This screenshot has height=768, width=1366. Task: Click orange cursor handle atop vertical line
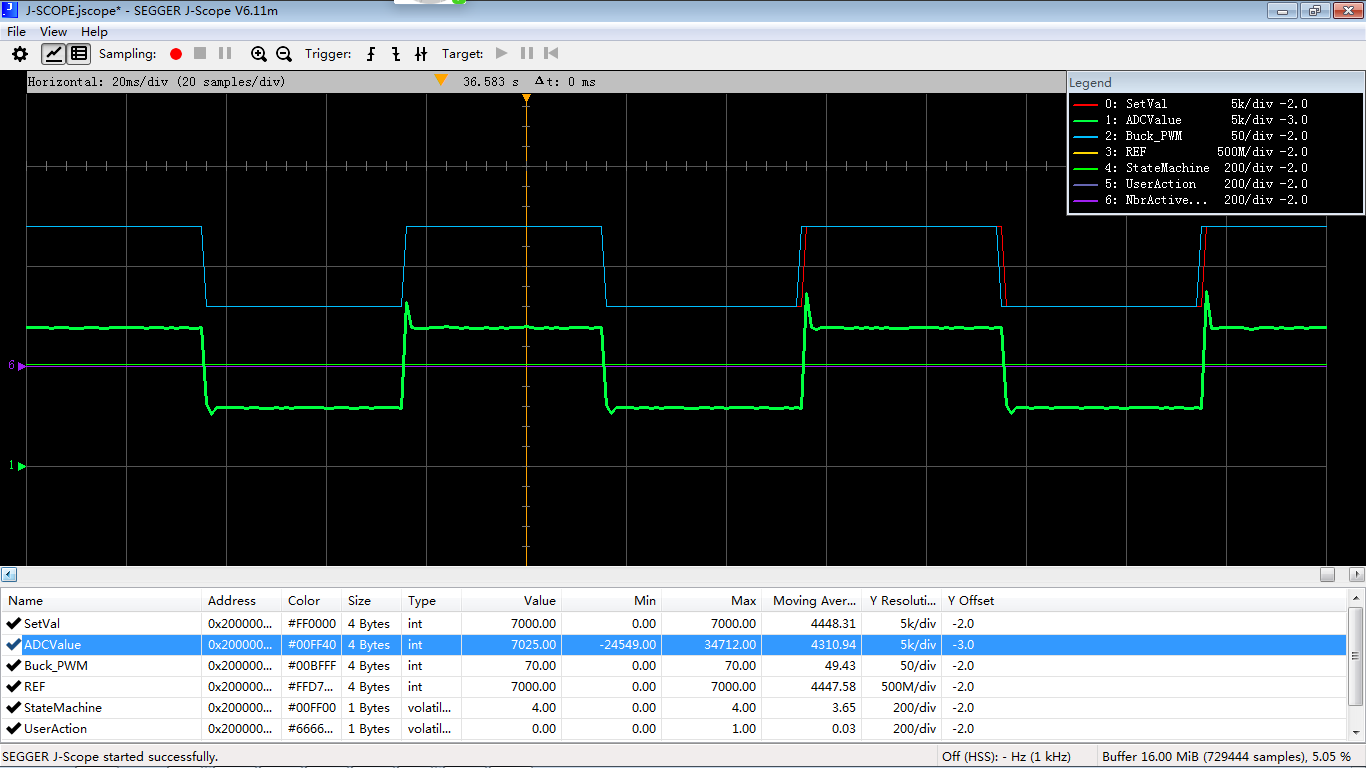pyautogui.click(x=527, y=98)
